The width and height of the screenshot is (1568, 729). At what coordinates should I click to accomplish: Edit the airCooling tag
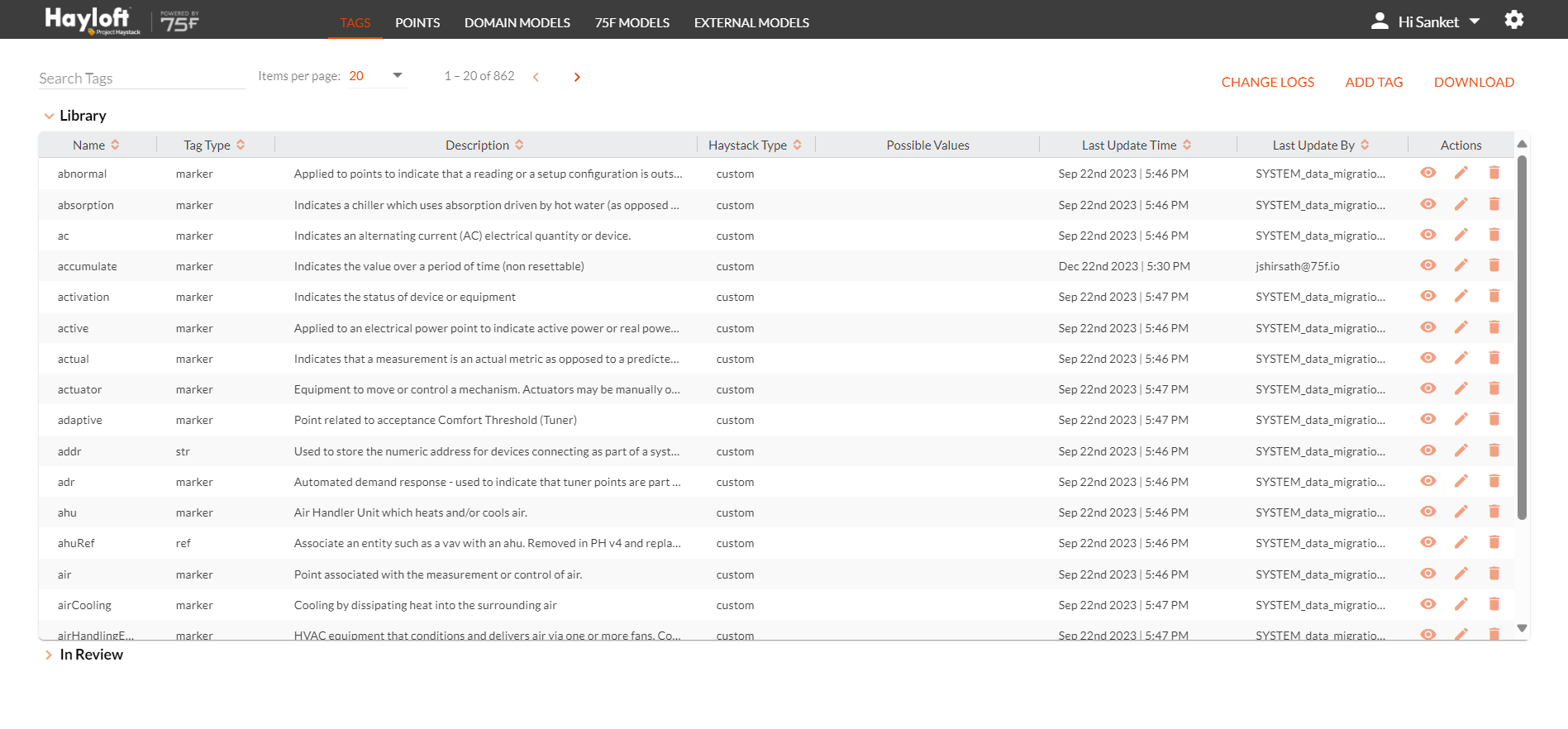tap(1461, 604)
